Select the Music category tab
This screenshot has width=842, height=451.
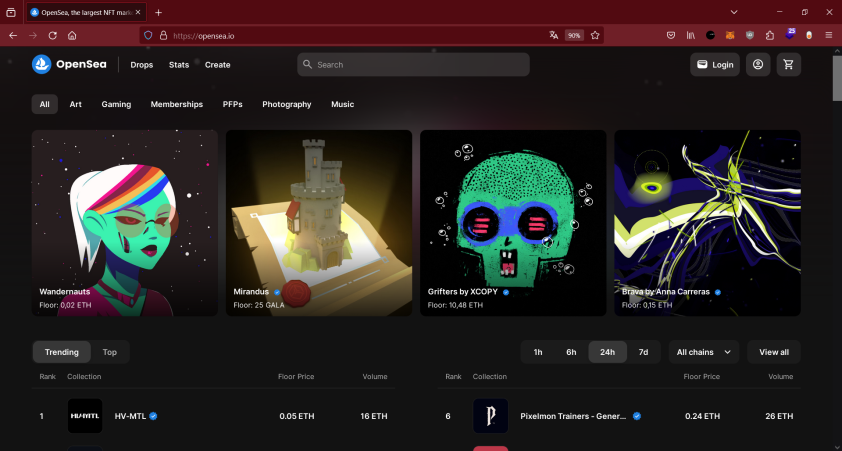pos(343,104)
